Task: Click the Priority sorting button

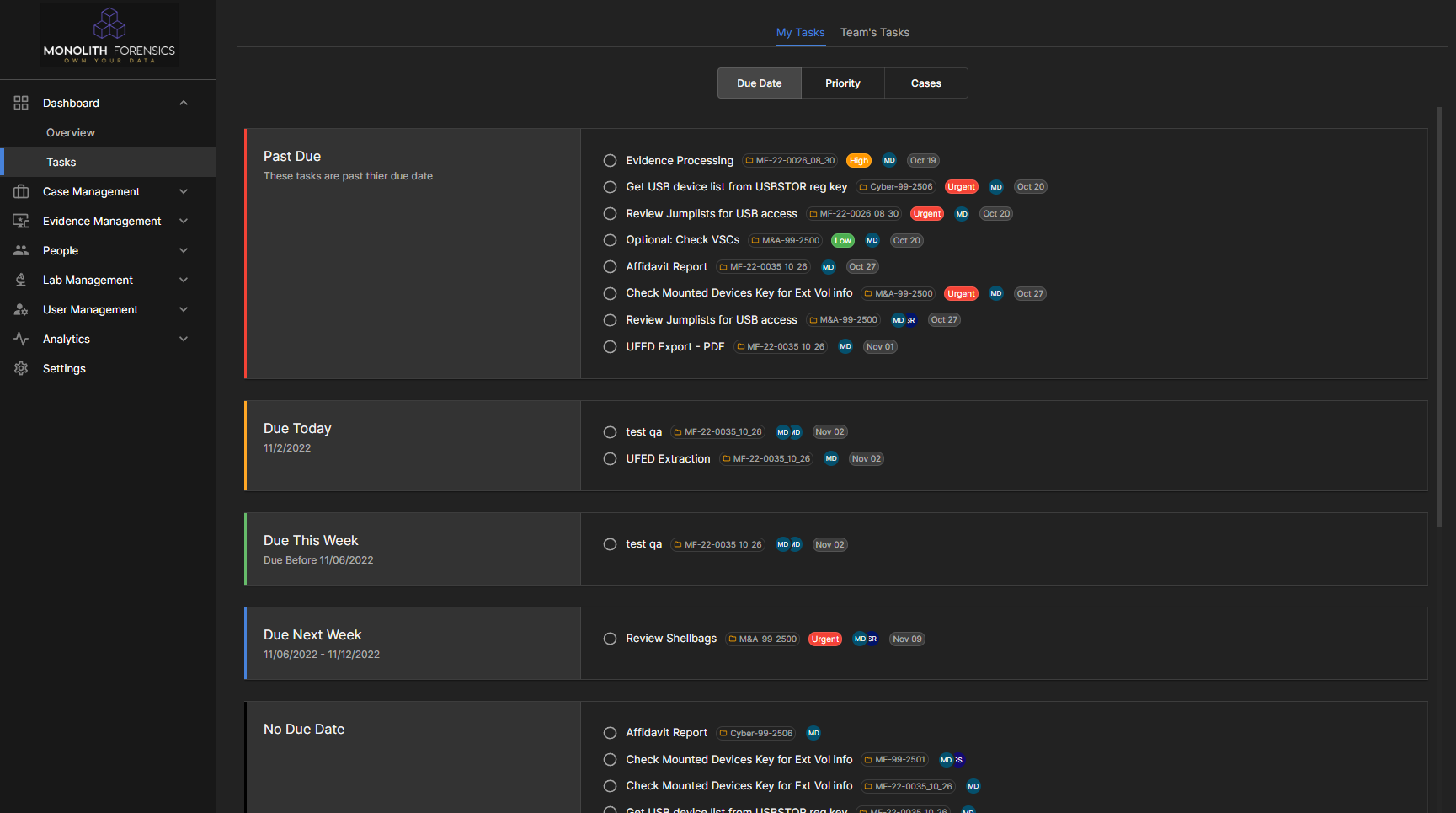Action: coord(842,83)
